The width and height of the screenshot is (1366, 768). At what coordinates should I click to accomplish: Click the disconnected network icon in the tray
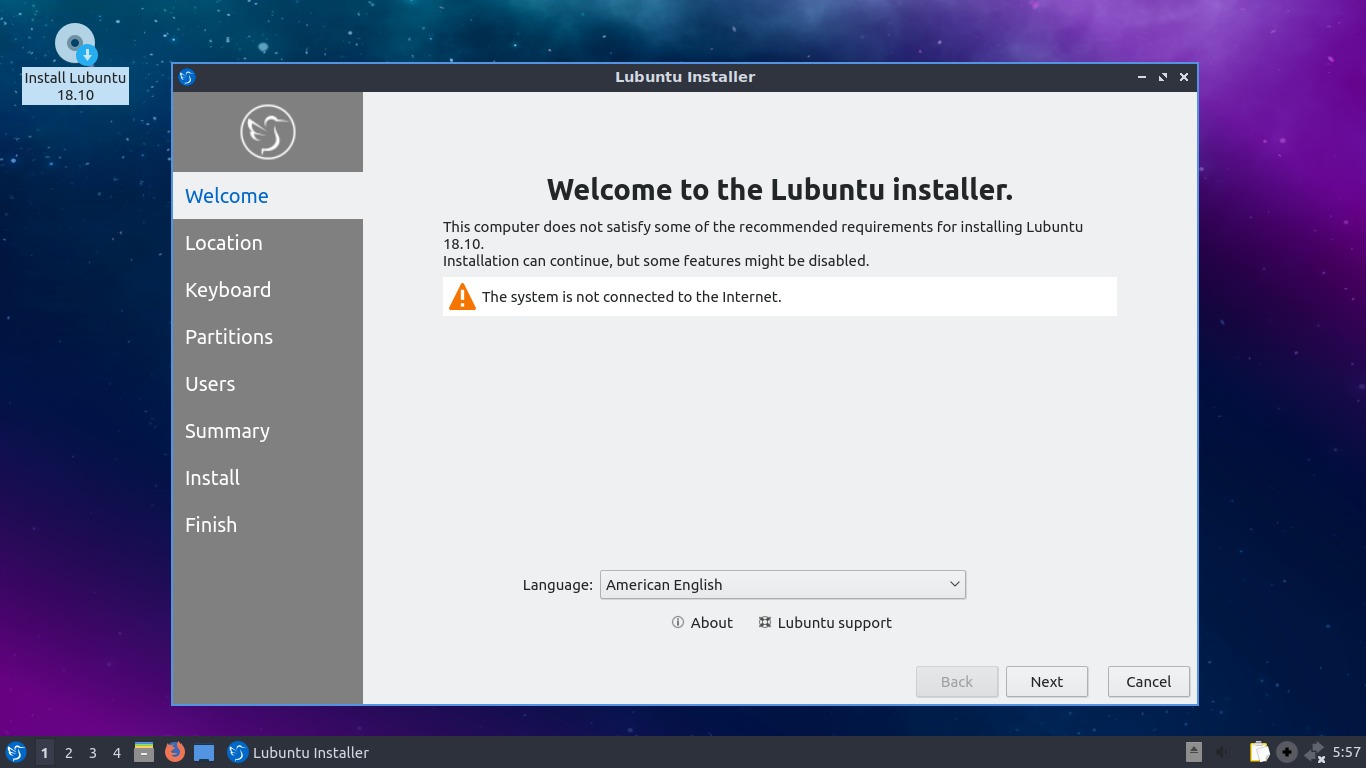click(x=1313, y=752)
